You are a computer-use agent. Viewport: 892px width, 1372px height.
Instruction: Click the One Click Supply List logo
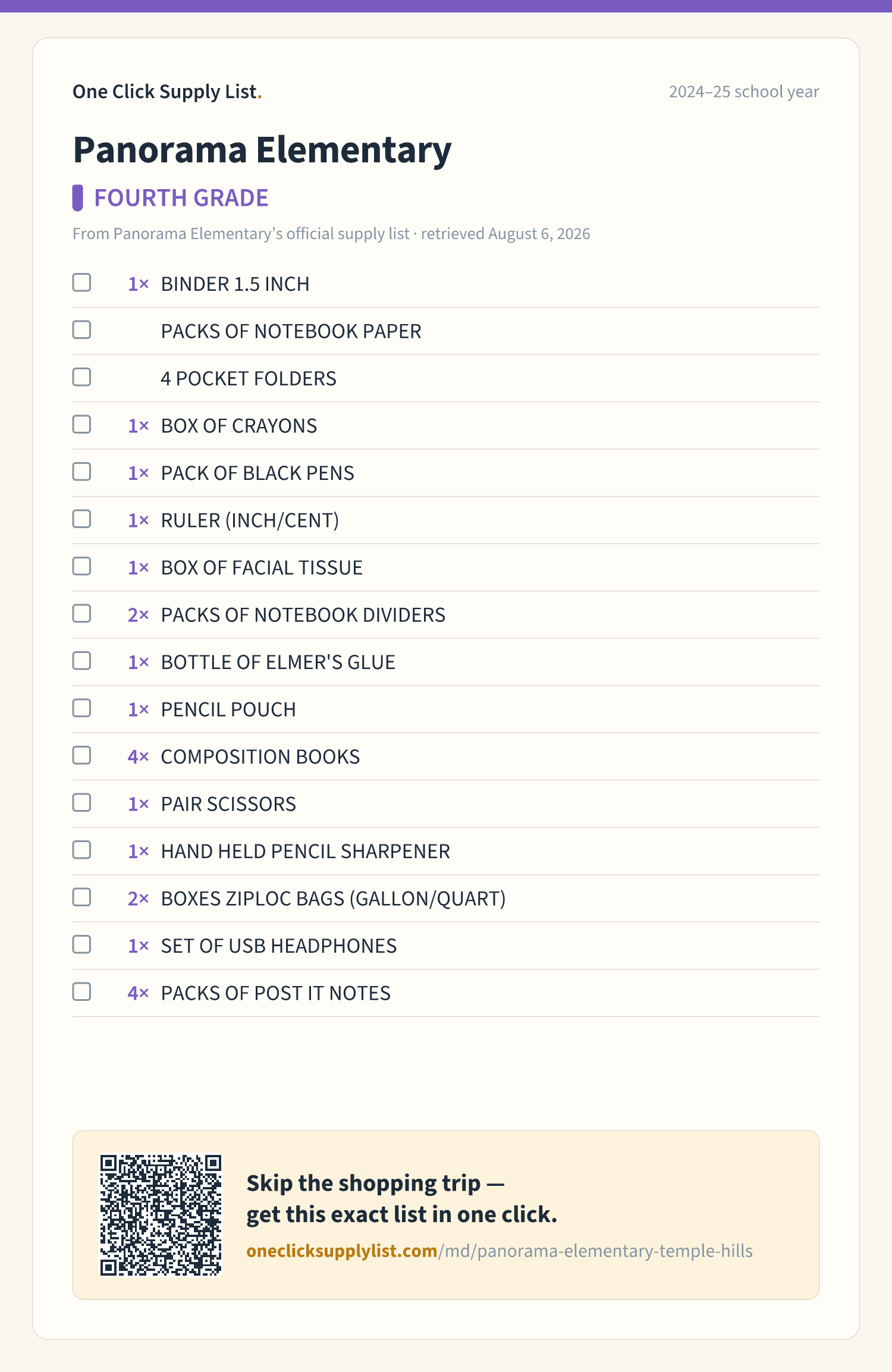coord(167,92)
